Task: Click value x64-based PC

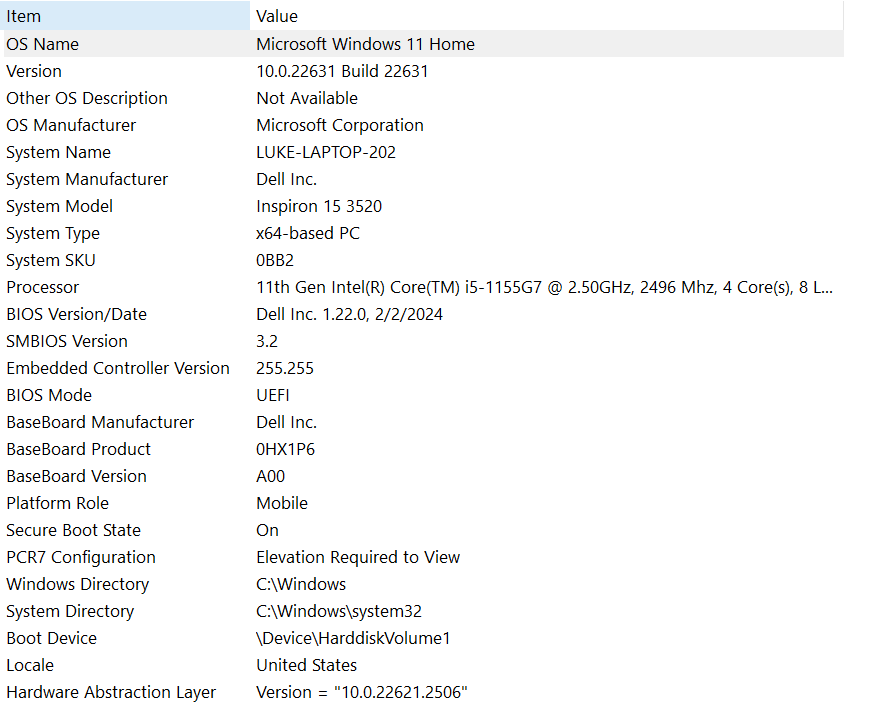Action: pos(308,233)
